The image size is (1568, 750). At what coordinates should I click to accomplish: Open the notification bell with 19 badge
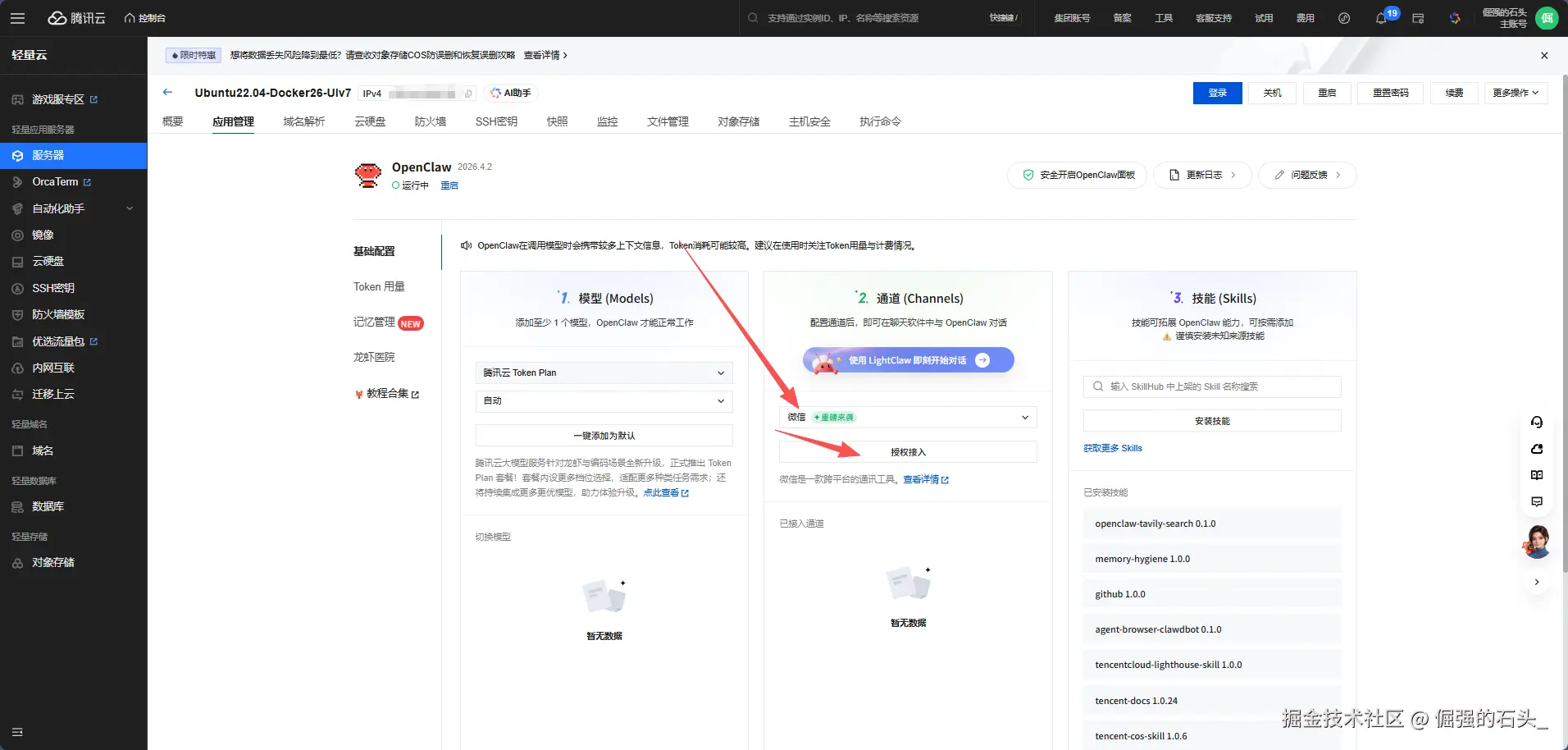pyautogui.click(x=1382, y=18)
